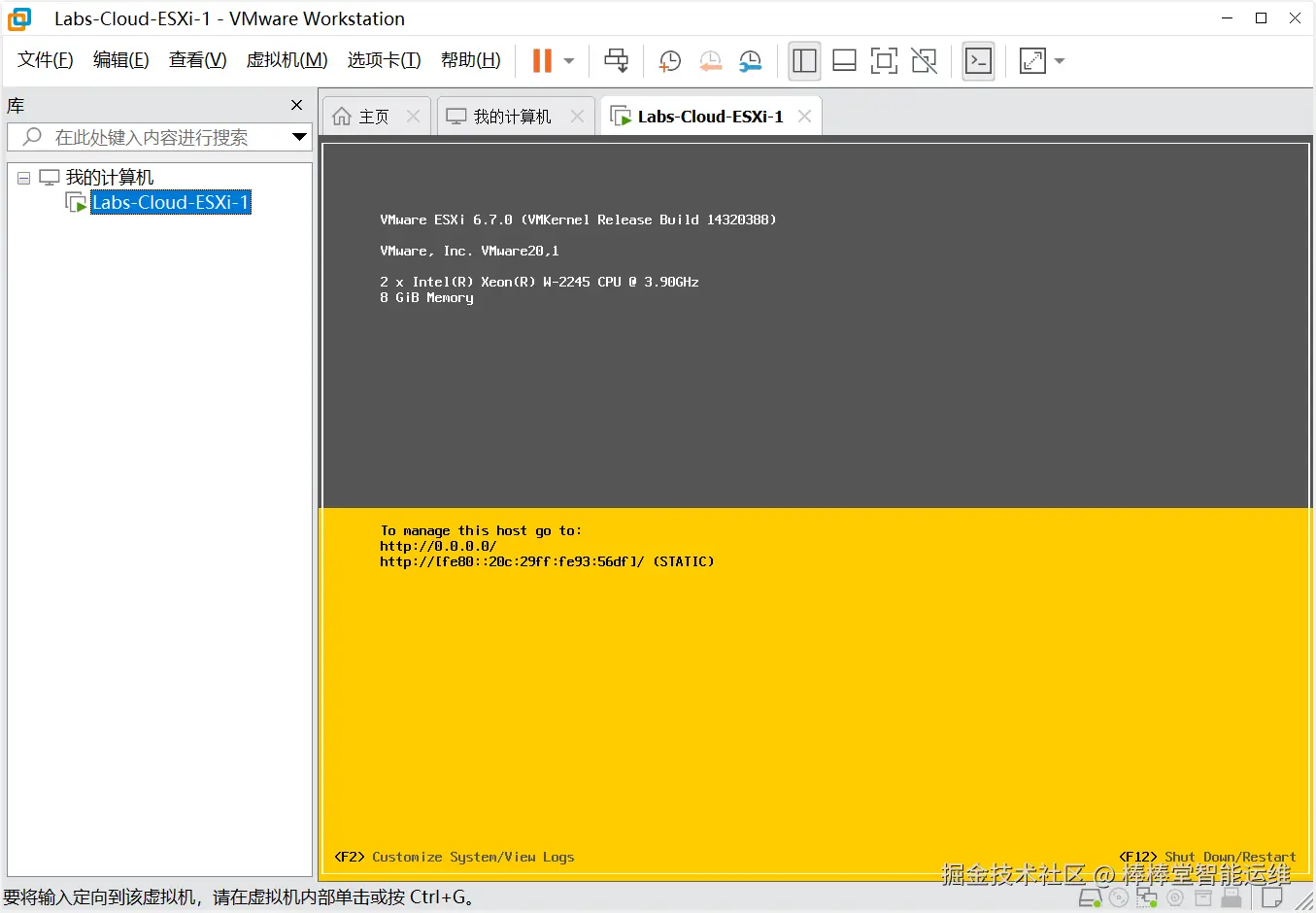The image size is (1316, 913).
Task: Click the VMware ESXi 6.7.0 version line
Action: (578, 220)
